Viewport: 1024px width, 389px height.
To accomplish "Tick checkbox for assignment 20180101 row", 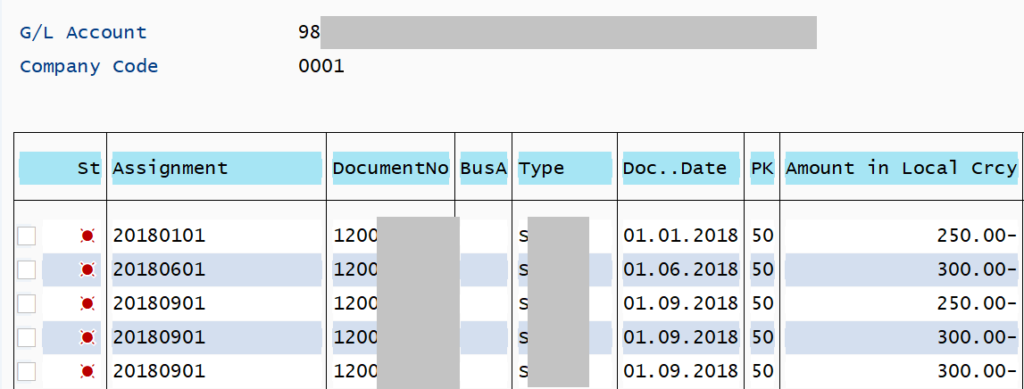I will (x=26, y=236).
